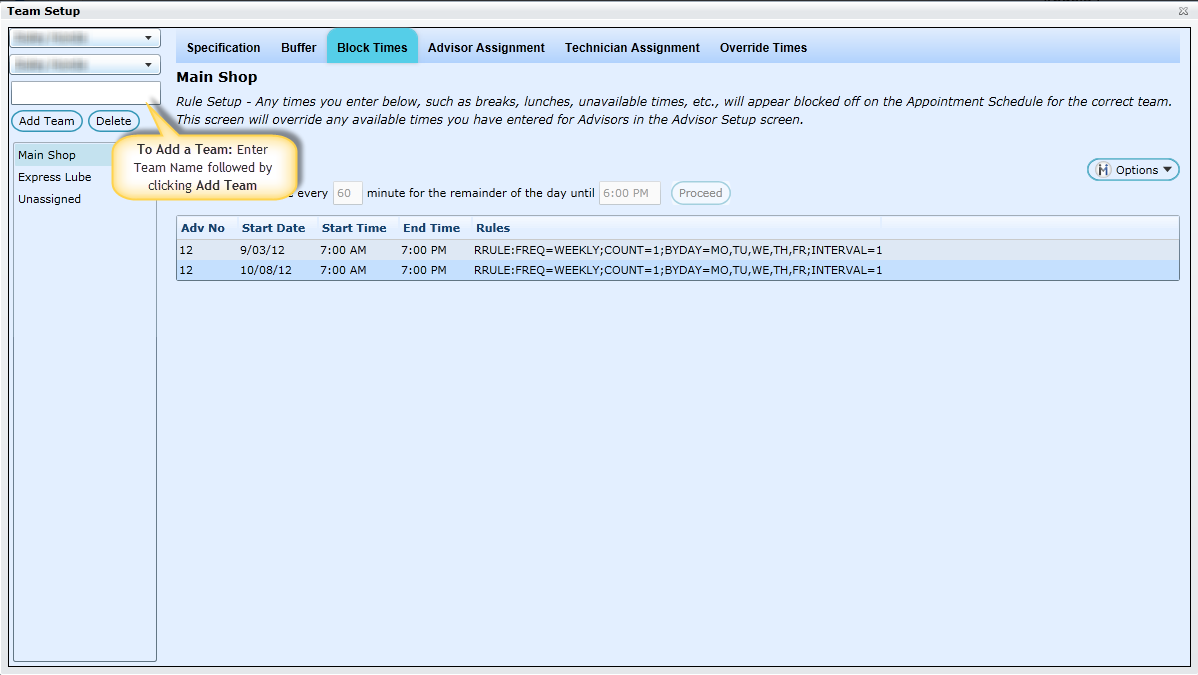Click the Delete team button

113,121
